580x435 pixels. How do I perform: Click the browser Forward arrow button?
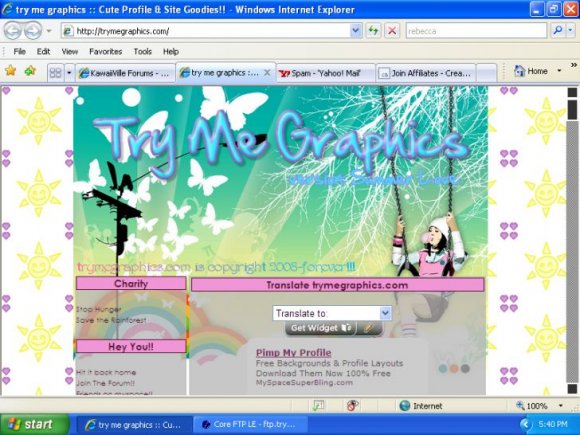tap(33, 31)
